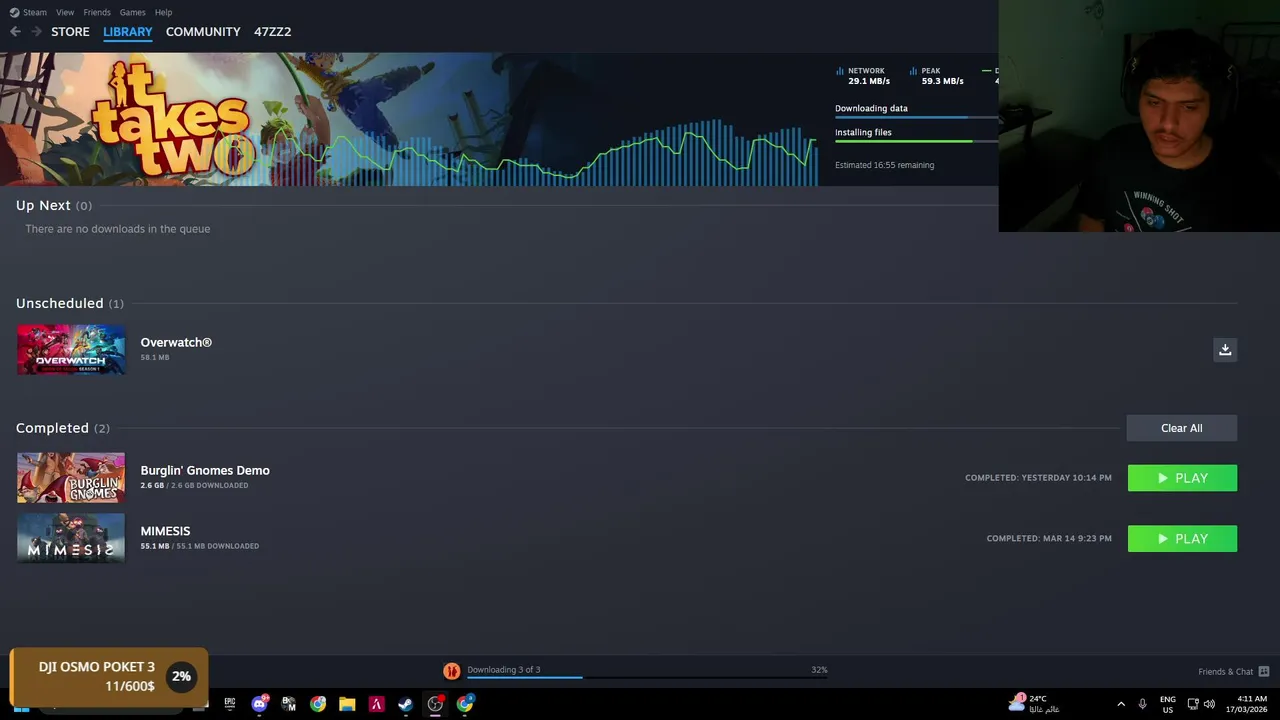The height and width of the screenshot is (720, 1280).
Task: Open the Overwatch game thumbnail
Action: click(71, 349)
